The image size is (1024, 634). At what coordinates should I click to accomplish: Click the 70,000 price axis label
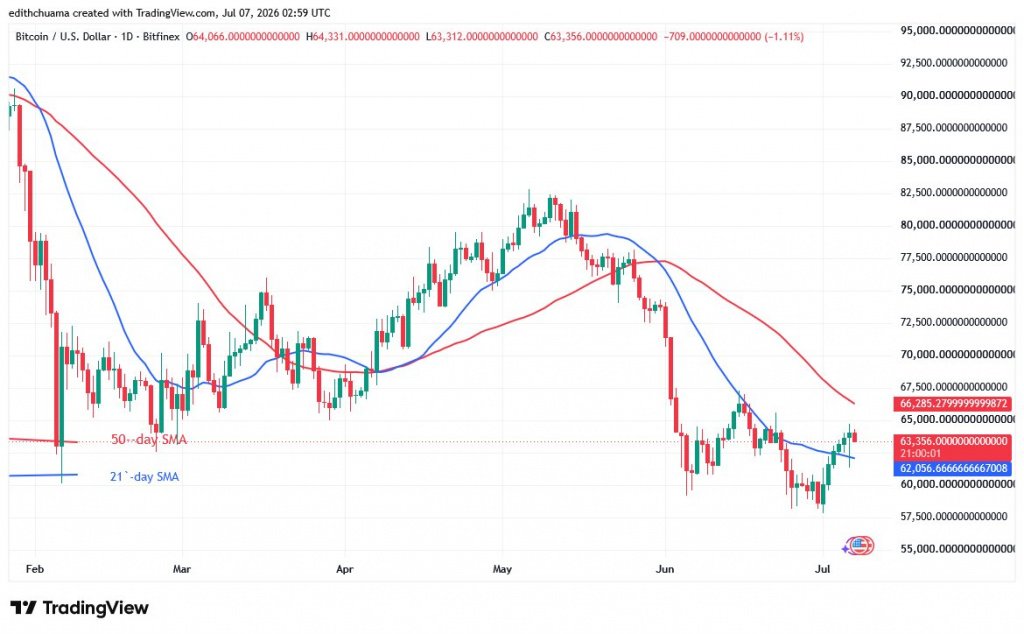click(957, 355)
